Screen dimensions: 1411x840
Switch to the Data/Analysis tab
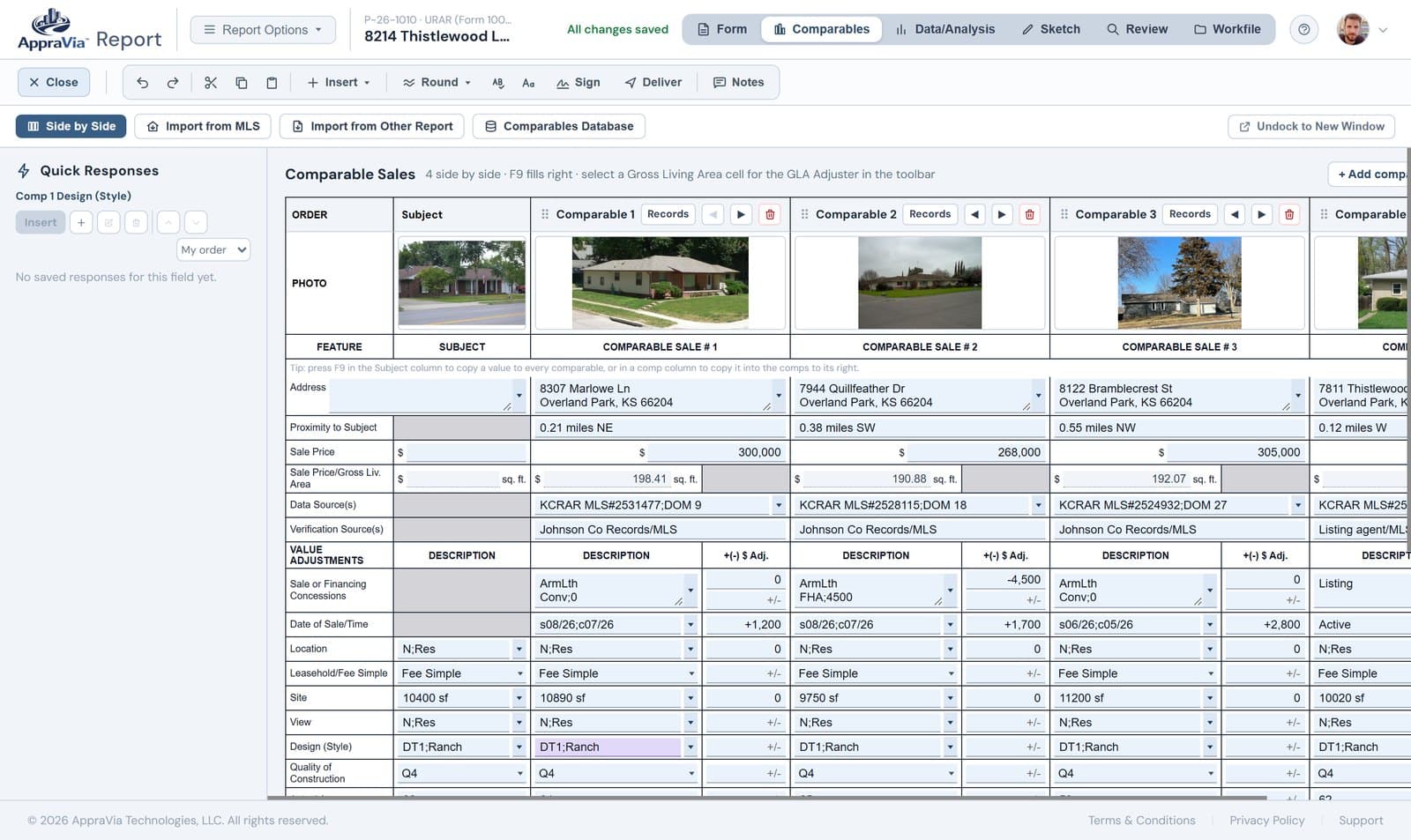945,29
